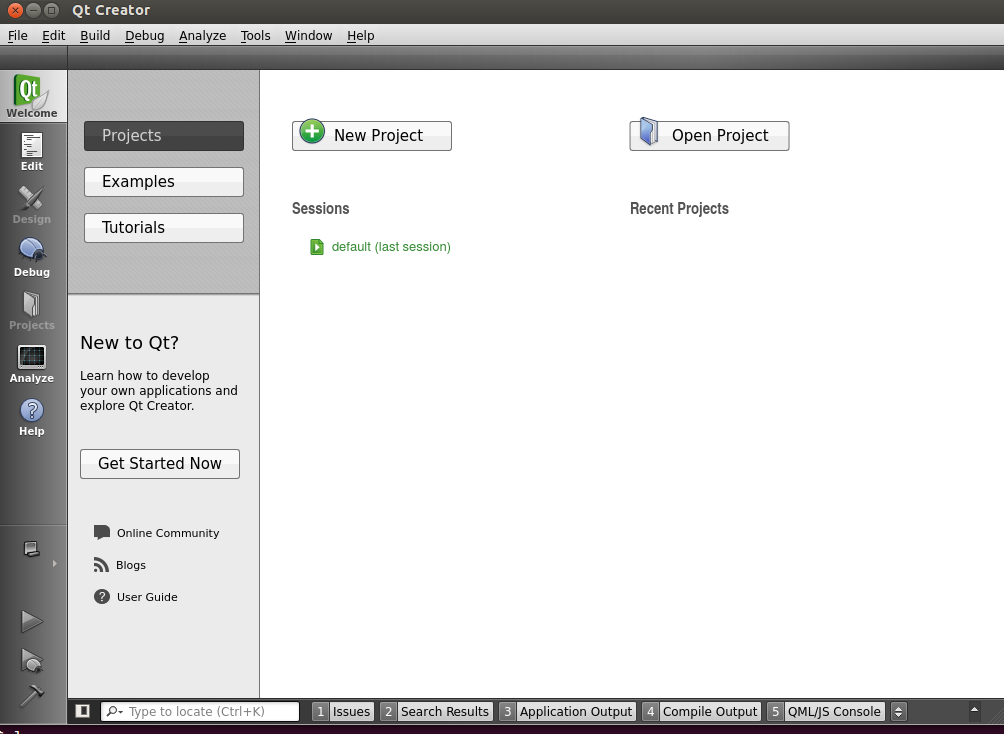Image resolution: width=1004 pixels, height=734 pixels.
Task: Open the output panes selector arrows
Action: (898, 712)
